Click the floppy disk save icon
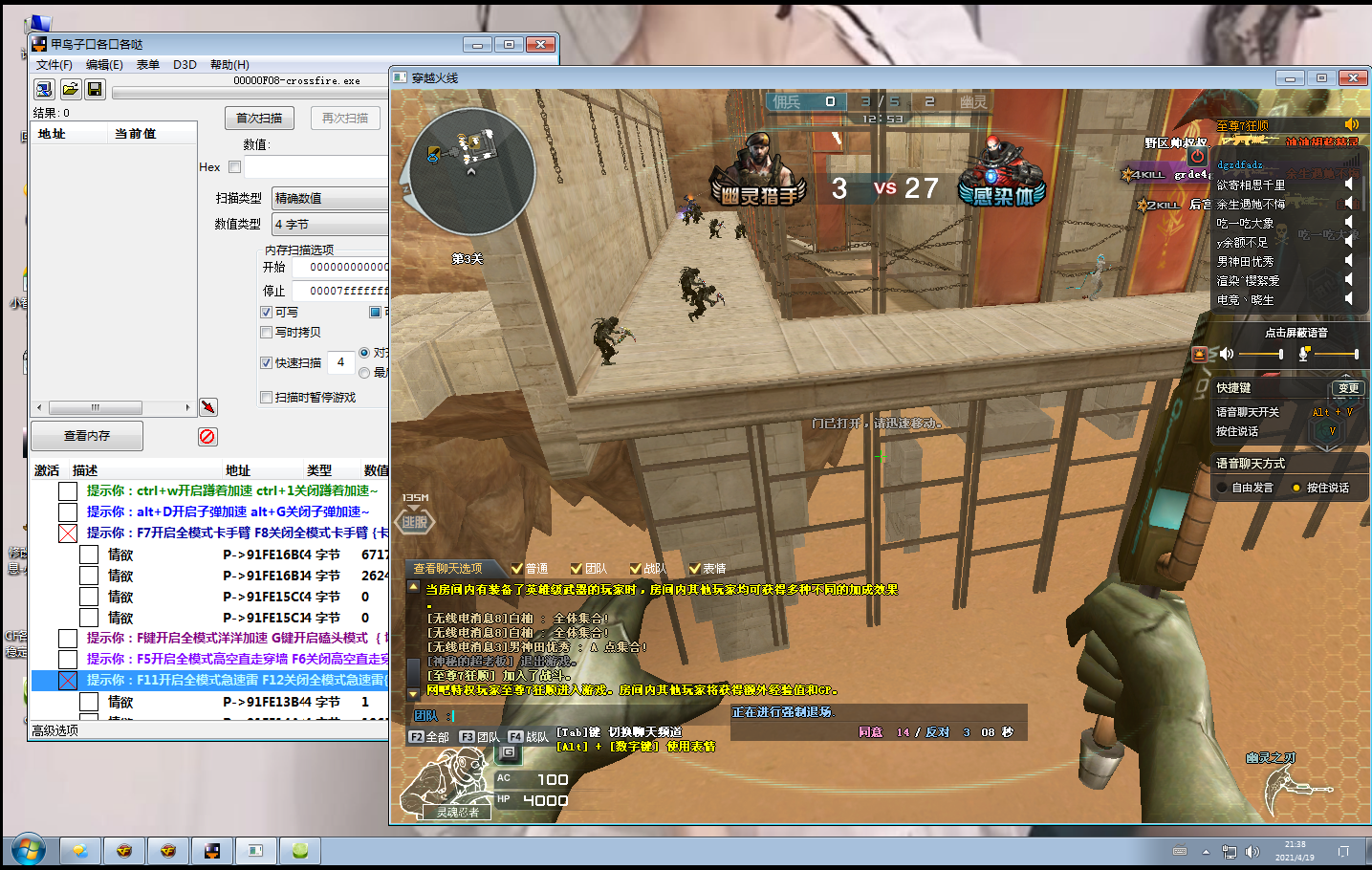This screenshot has height=870, width=1372. point(95,89)
